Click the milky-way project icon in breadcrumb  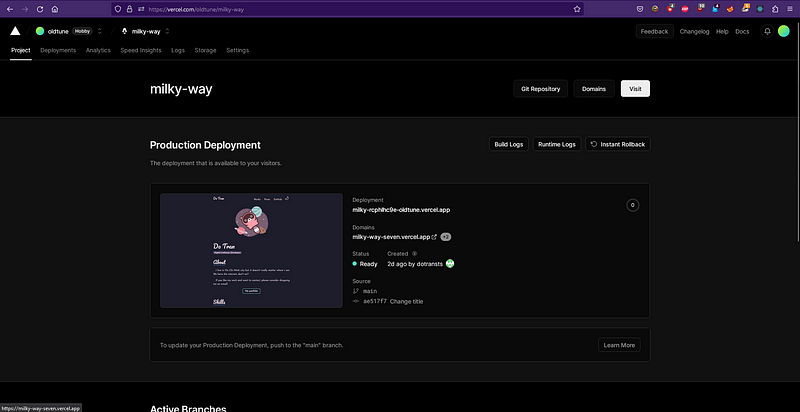tap(124, 31)
